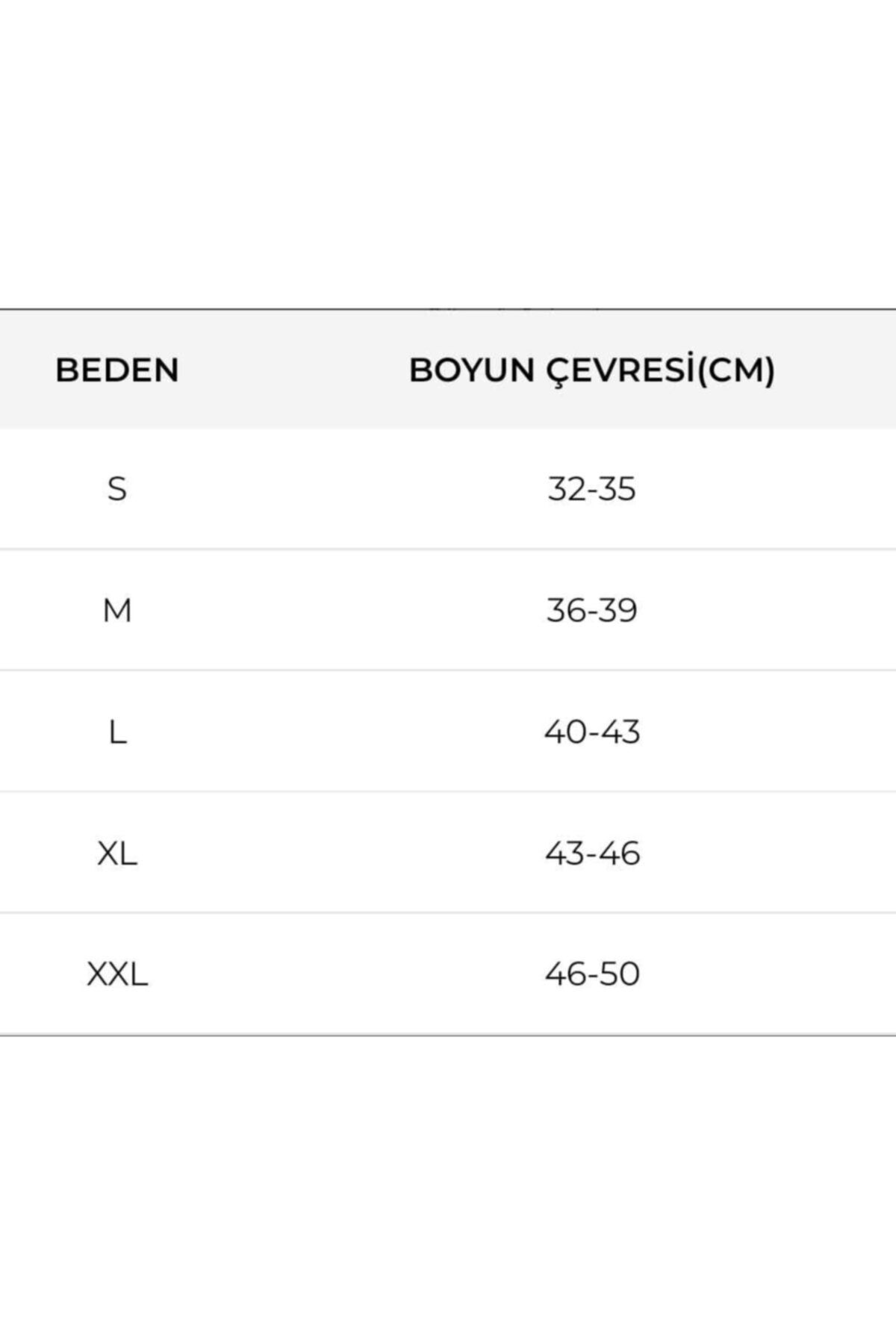
Task: Click the number 32 in the S row
Action: point(567,489)
